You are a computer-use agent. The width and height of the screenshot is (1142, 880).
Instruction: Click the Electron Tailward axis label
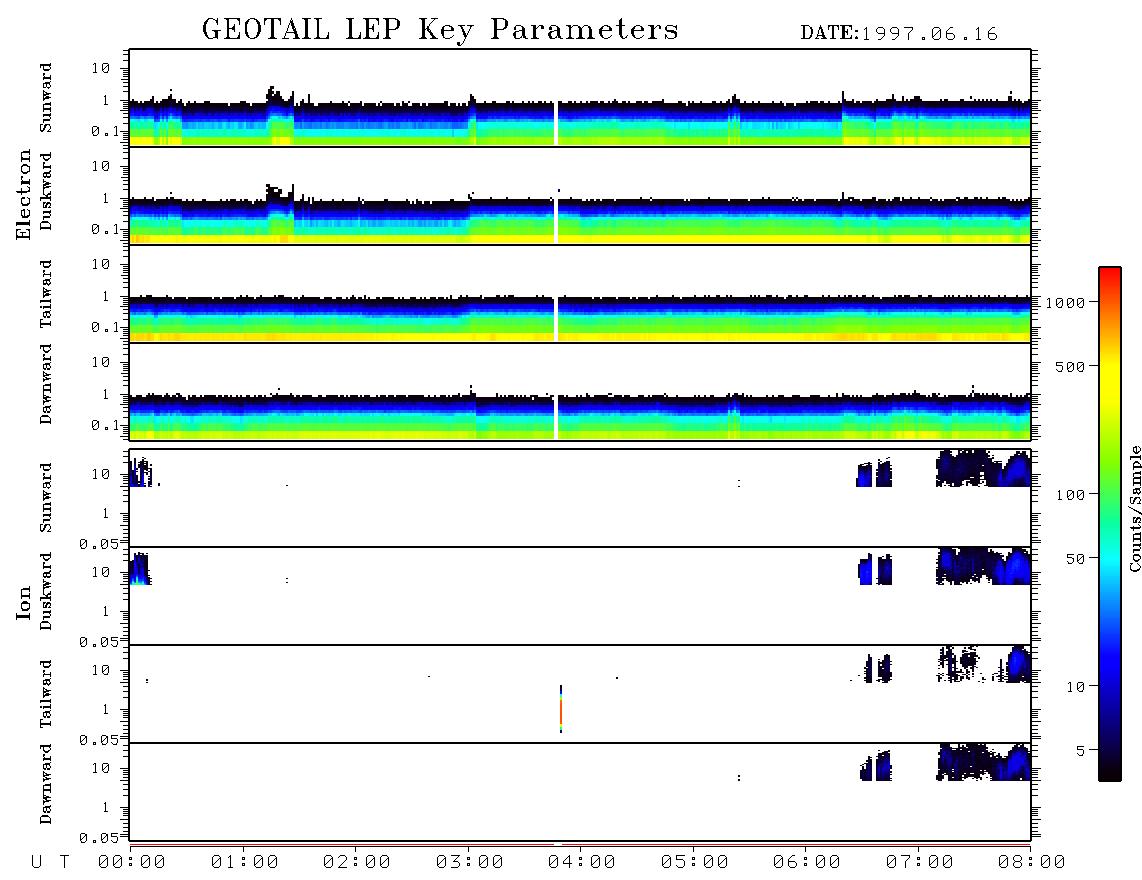click(x=45, y=294)
